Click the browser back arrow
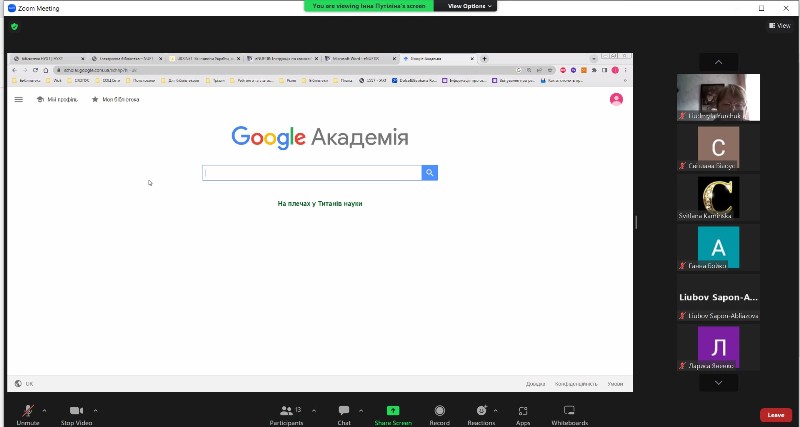 (x=14, y=70)
